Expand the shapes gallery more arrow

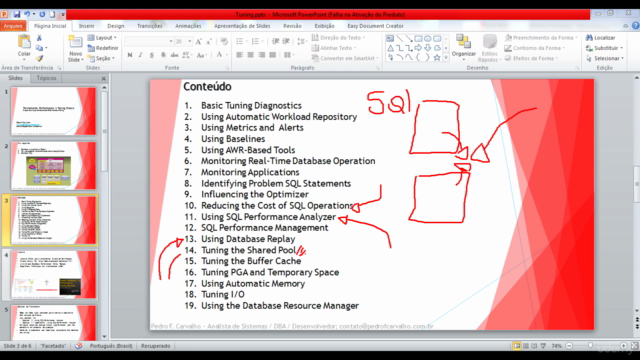point(446,58)
